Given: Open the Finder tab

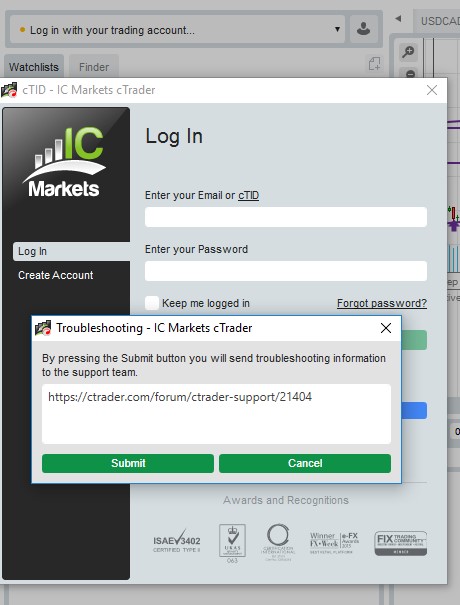Looking at the screenshot, I should (x=94, y=67).
